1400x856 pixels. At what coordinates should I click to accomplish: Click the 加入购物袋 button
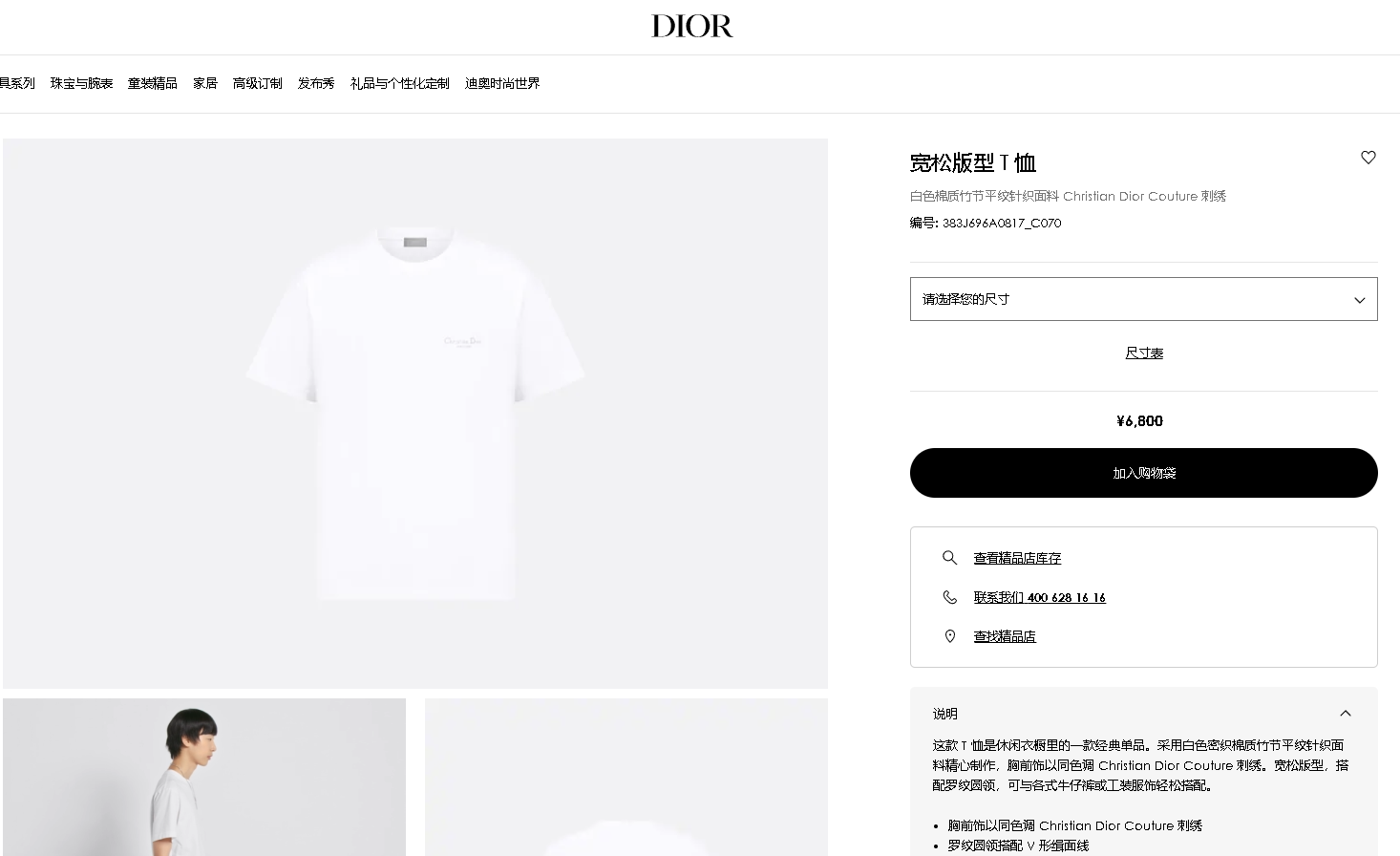[1143, 473]
